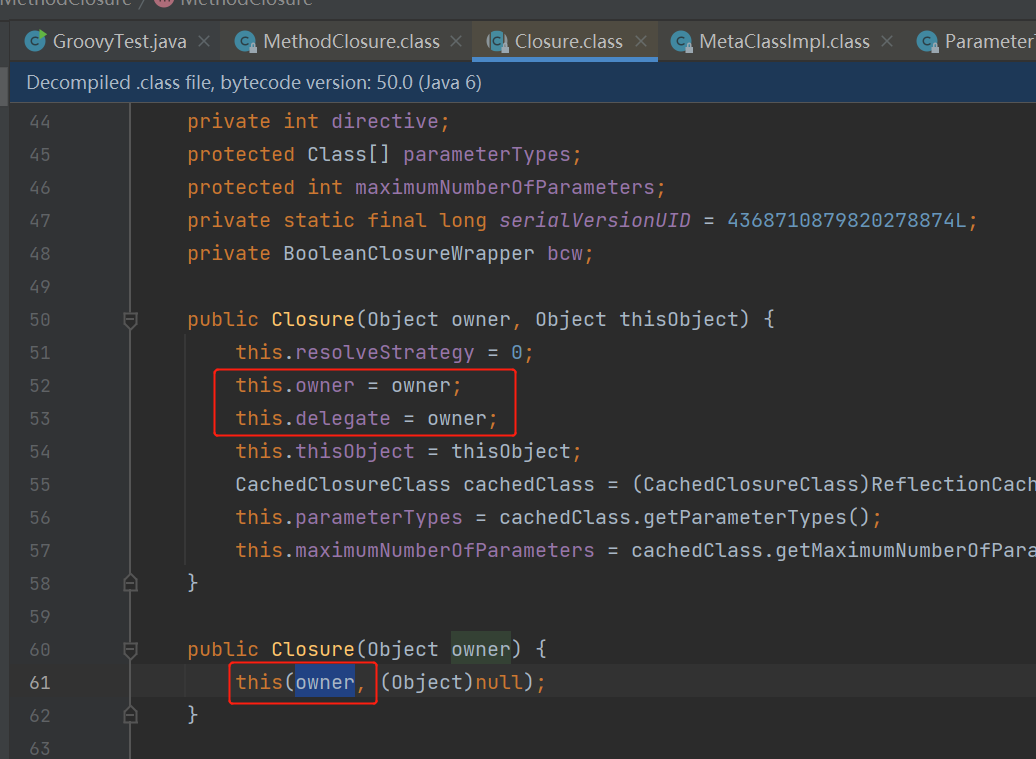The height and width of the screenshot is (759, 1036).
Task: Click maximumNumberOfParameters on line 46
Action: (x=505, y=188)
